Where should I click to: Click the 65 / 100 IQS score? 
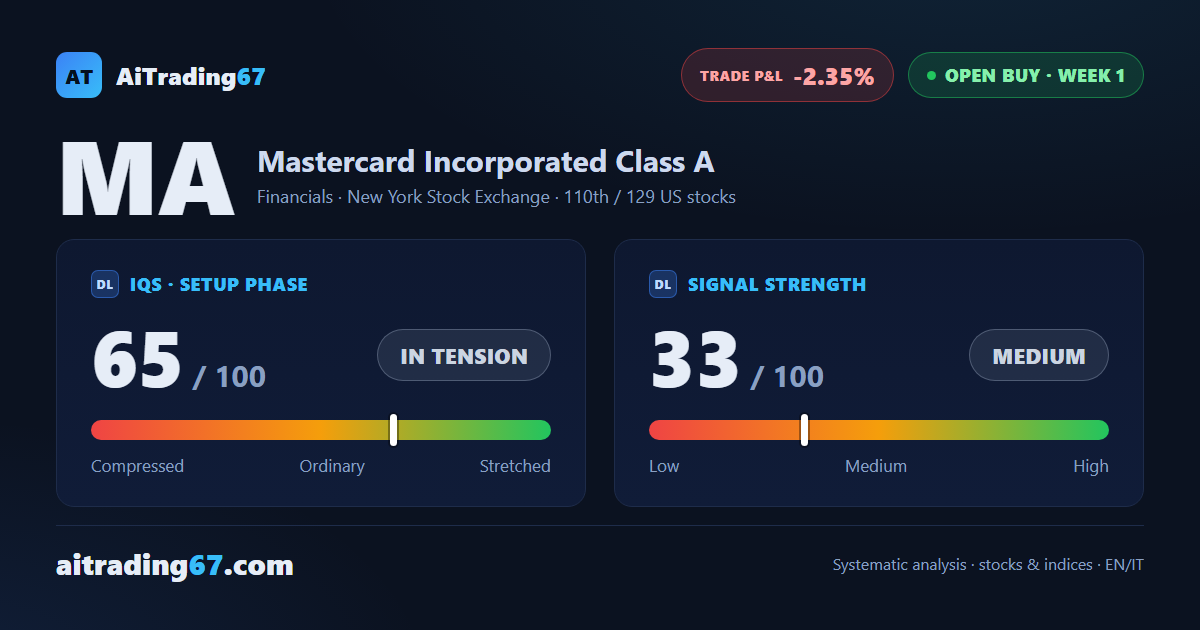(179, 362)
